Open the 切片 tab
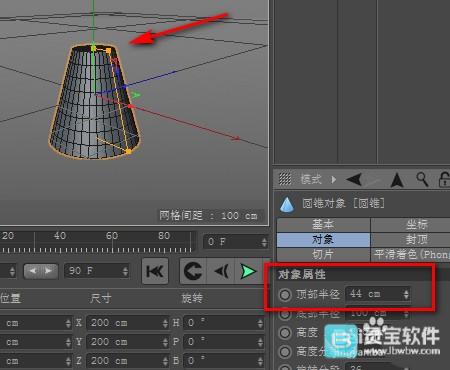 [x=323, y=255]
